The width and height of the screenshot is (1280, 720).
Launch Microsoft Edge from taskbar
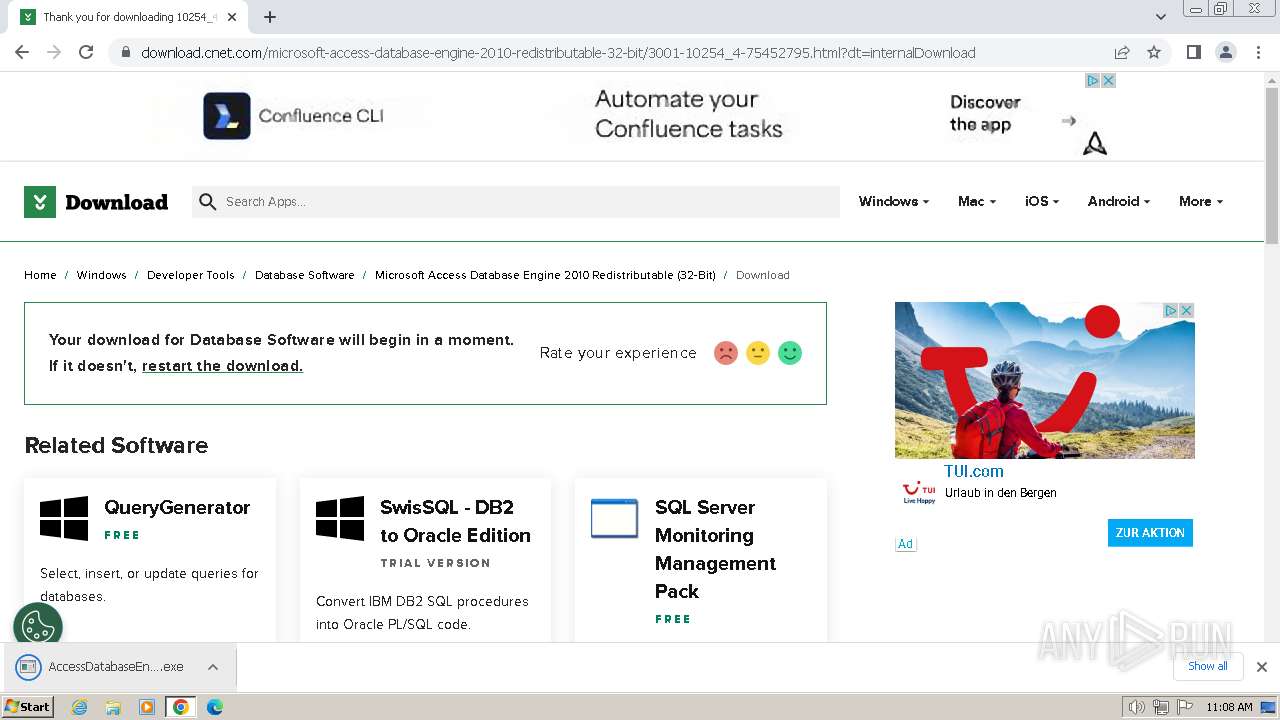pos(214,707)
